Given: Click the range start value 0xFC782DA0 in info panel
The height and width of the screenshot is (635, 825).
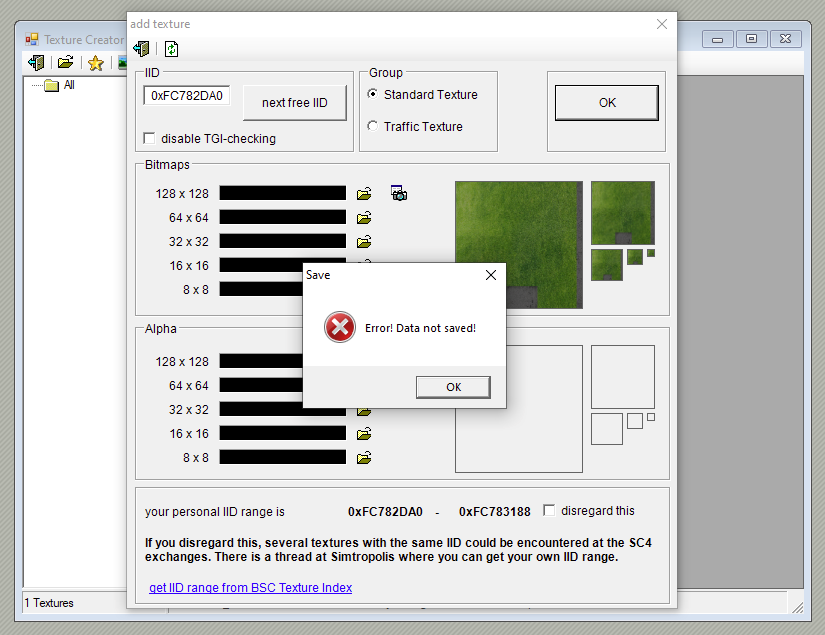Looking at the screenshot, I should pyautogui.click(x=385, y=512).
